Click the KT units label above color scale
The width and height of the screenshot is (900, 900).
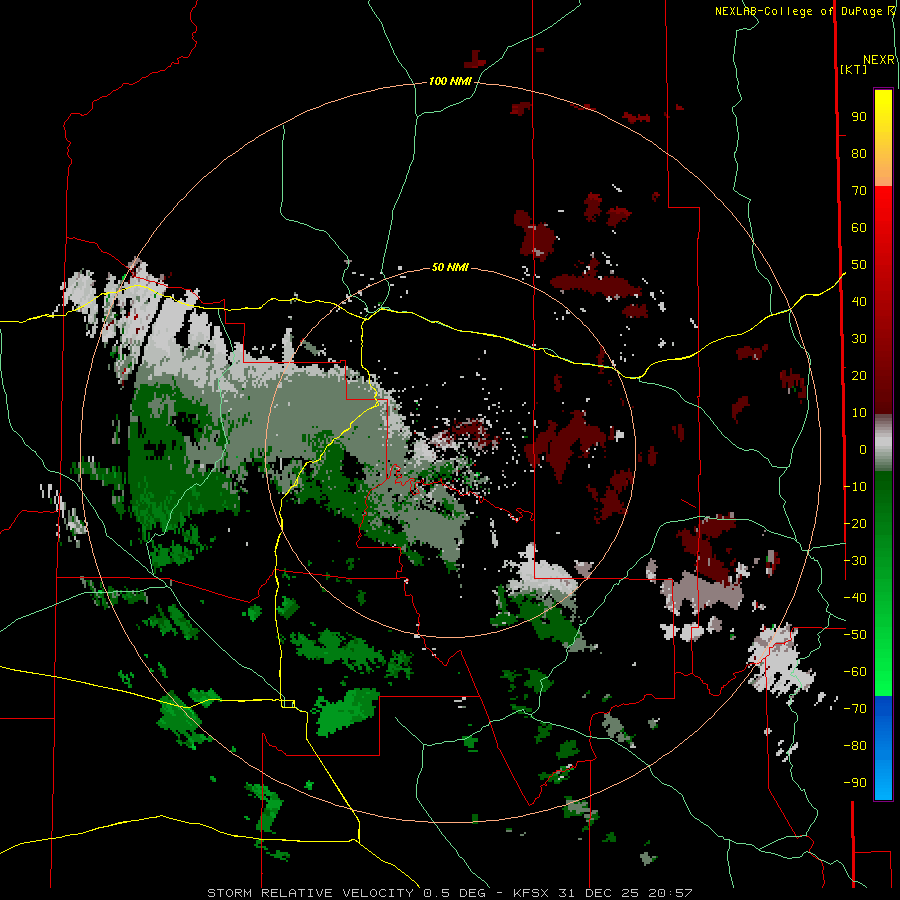[x=853, y=69]
